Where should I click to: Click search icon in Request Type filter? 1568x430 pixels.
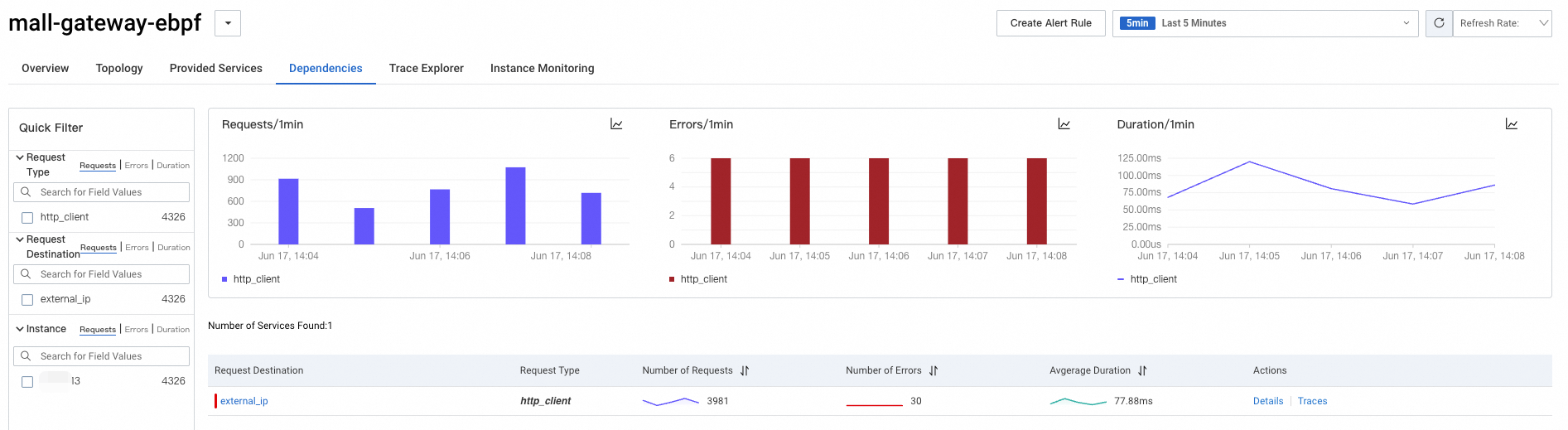point(26,192)
